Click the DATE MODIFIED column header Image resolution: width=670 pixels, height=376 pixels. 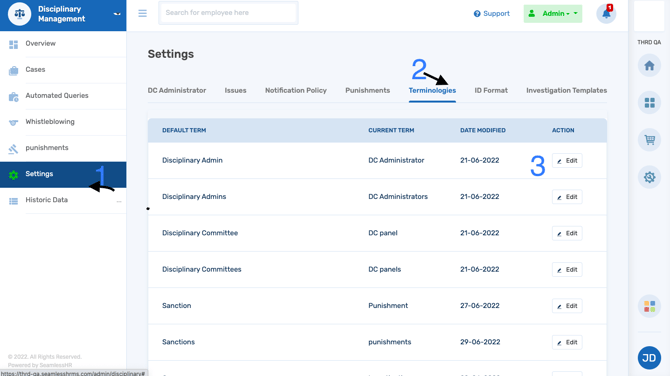coord(482,130)
